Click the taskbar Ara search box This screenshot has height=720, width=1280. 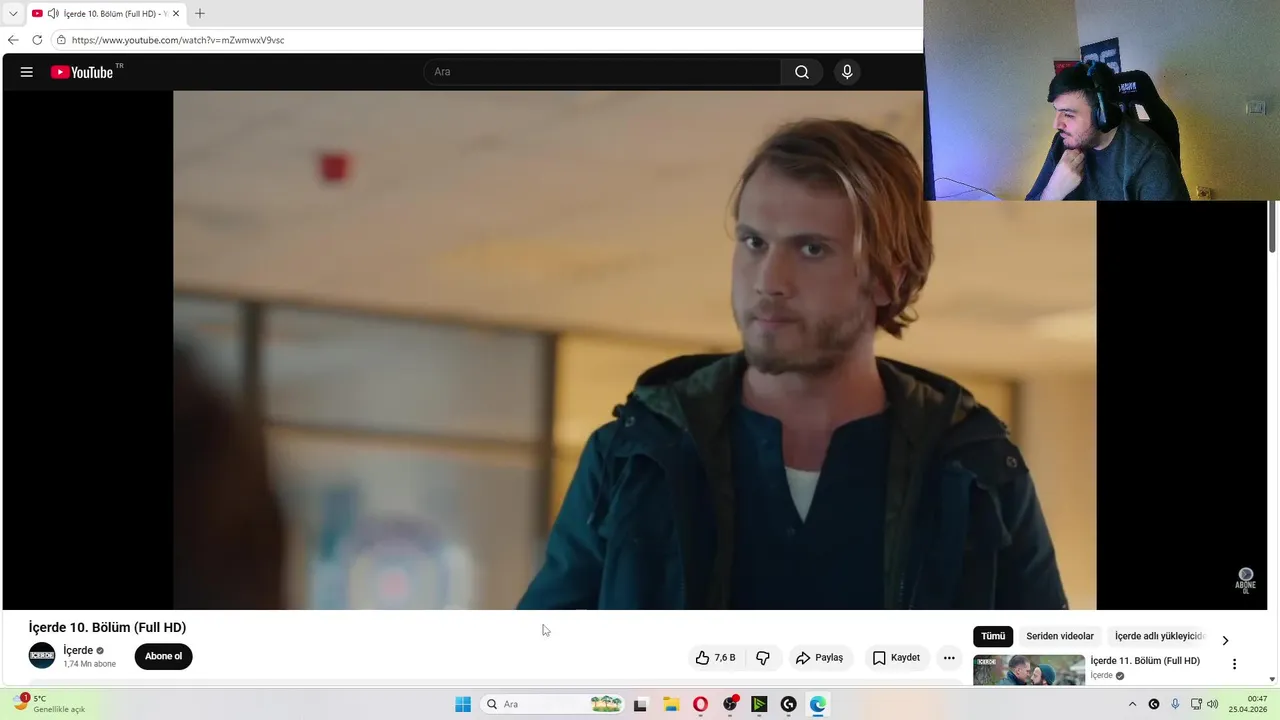[x=553, y=704]
